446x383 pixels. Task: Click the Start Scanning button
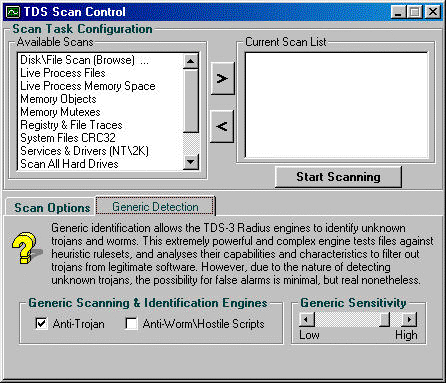point(338,177)
